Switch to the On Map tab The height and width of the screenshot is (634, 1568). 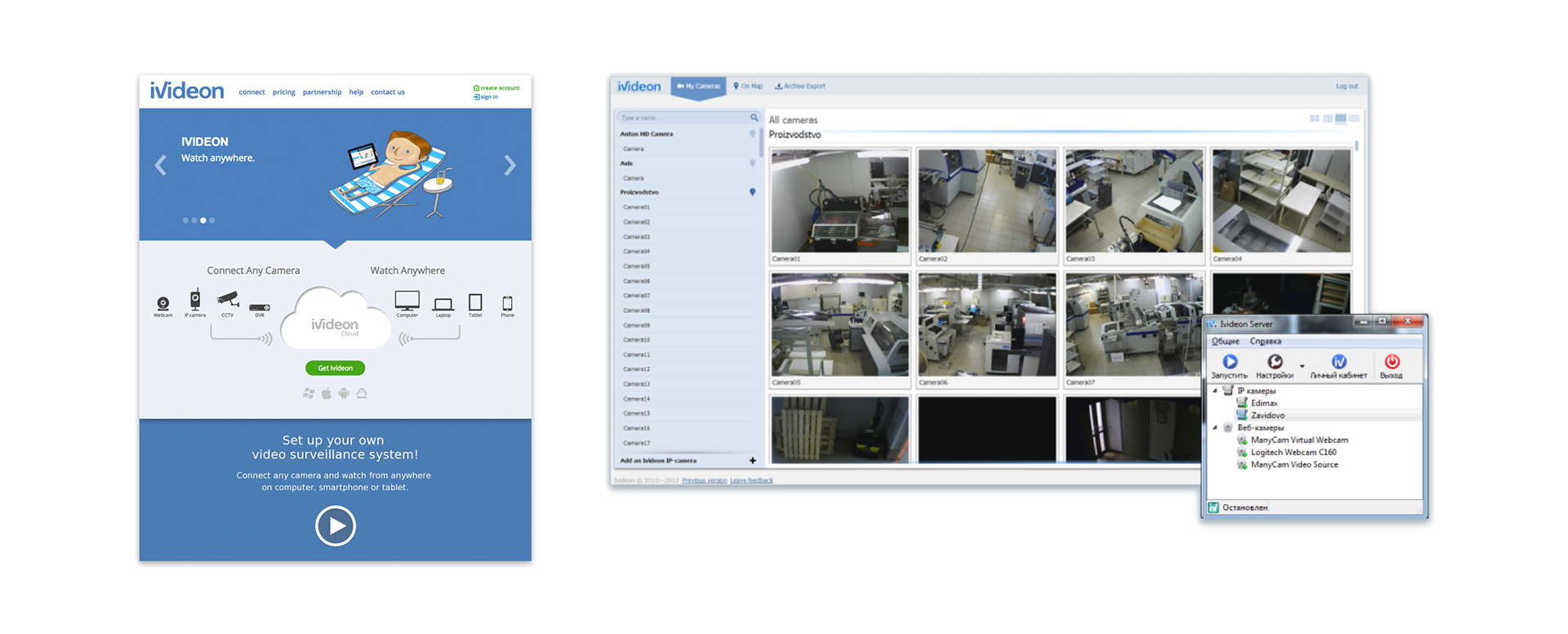[x=748, y=86]
